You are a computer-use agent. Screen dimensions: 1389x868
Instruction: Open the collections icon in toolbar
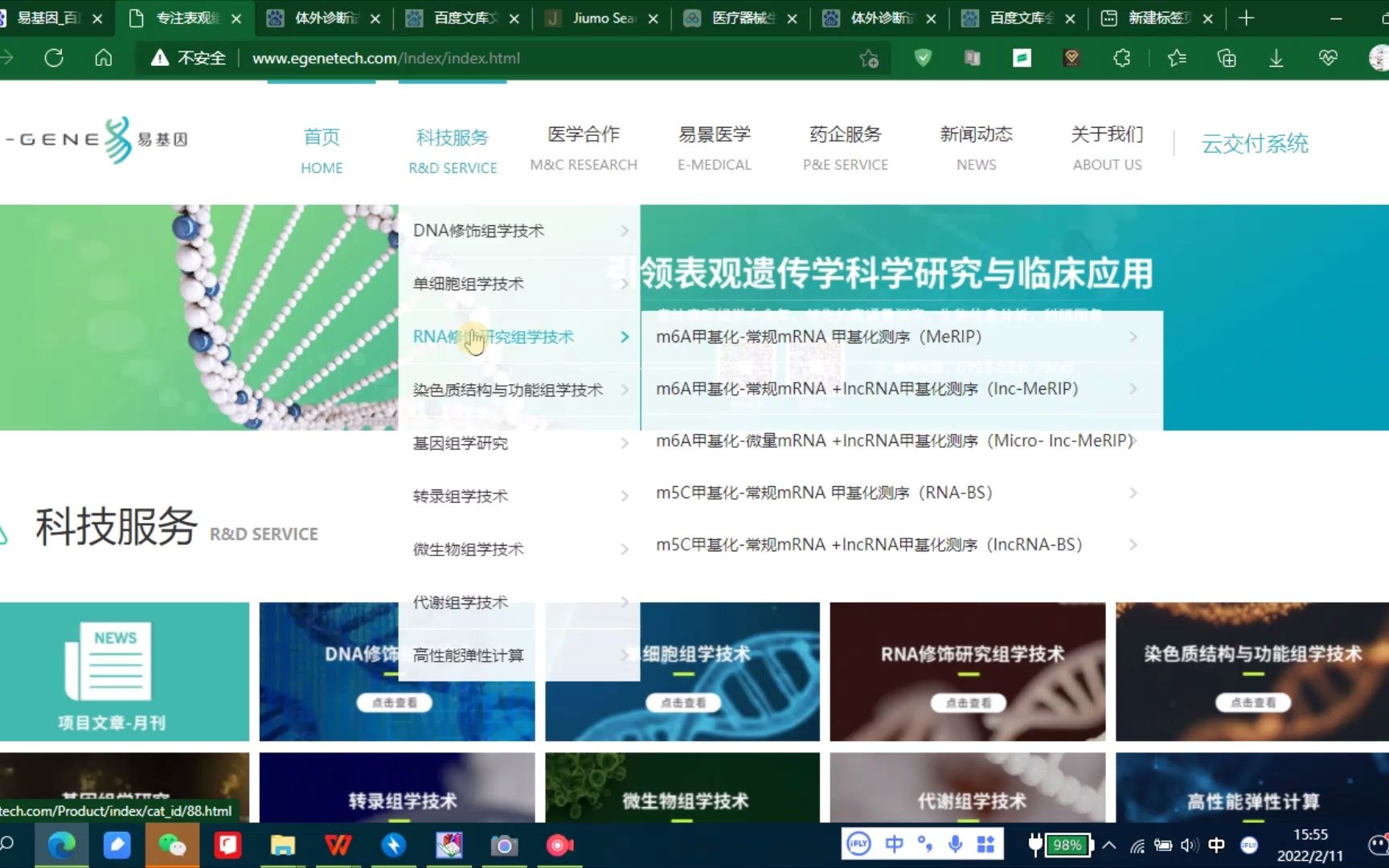pos(1227,58)
